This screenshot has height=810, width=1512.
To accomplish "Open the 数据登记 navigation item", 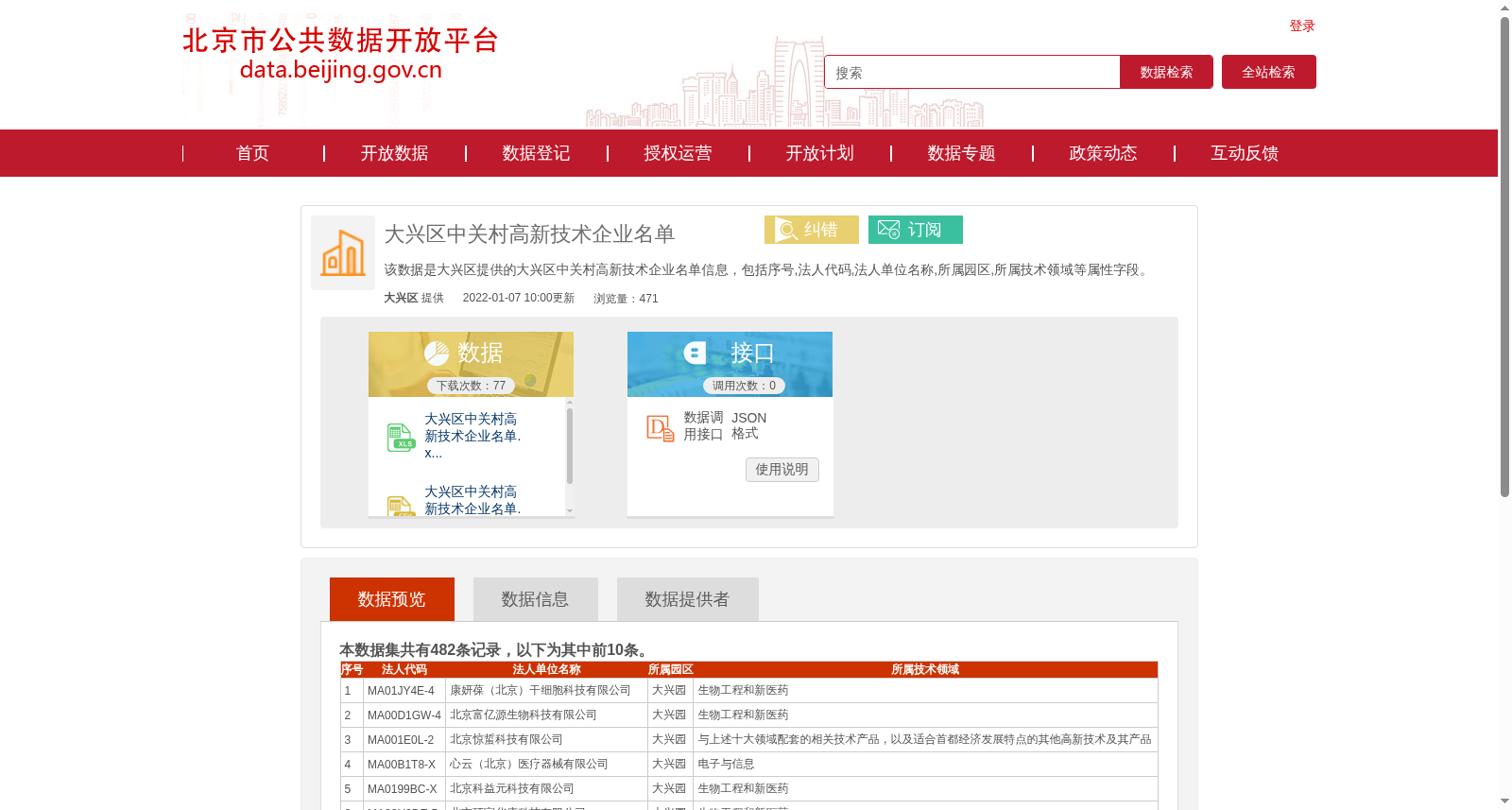I will [536, 153].
